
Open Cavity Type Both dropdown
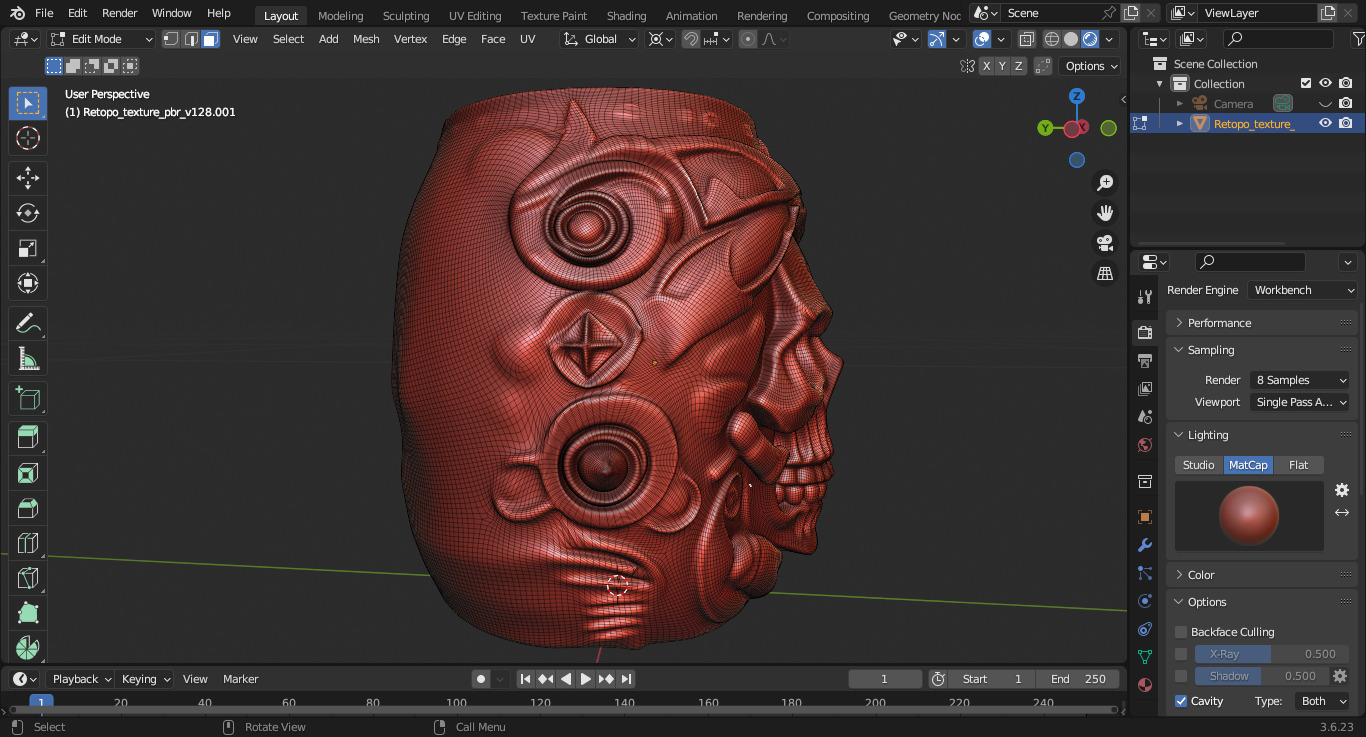click(1322, 701)
